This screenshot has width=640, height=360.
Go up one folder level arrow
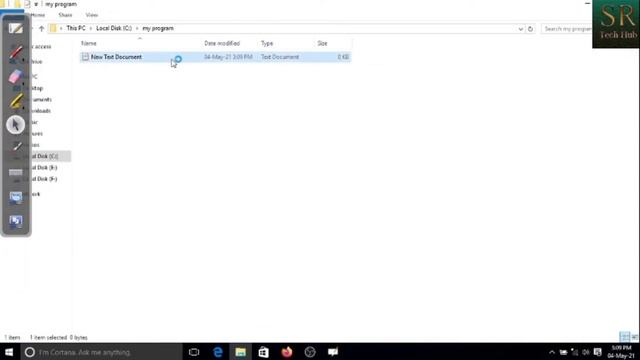41,29
